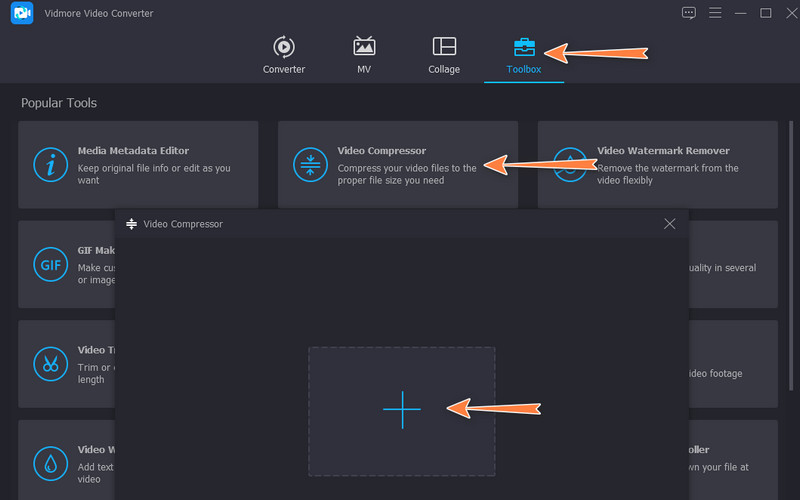Viewport: 800px width, 500px height.
Task: Click the Video Watermark droplet icon
Action: pos(48,462)
